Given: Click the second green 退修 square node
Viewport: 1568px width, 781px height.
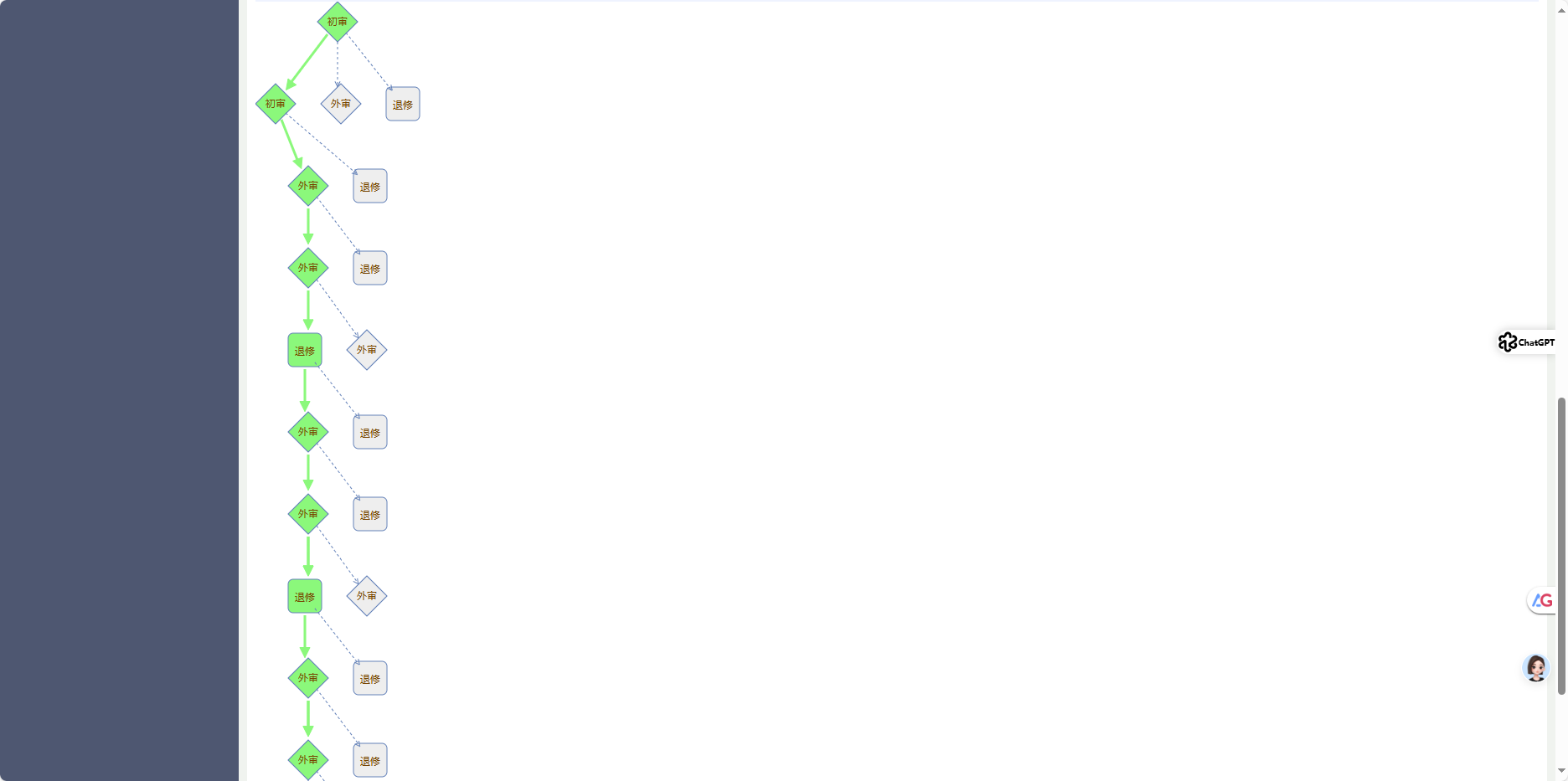Looking at the screenshot, I should tap(305, 596).
